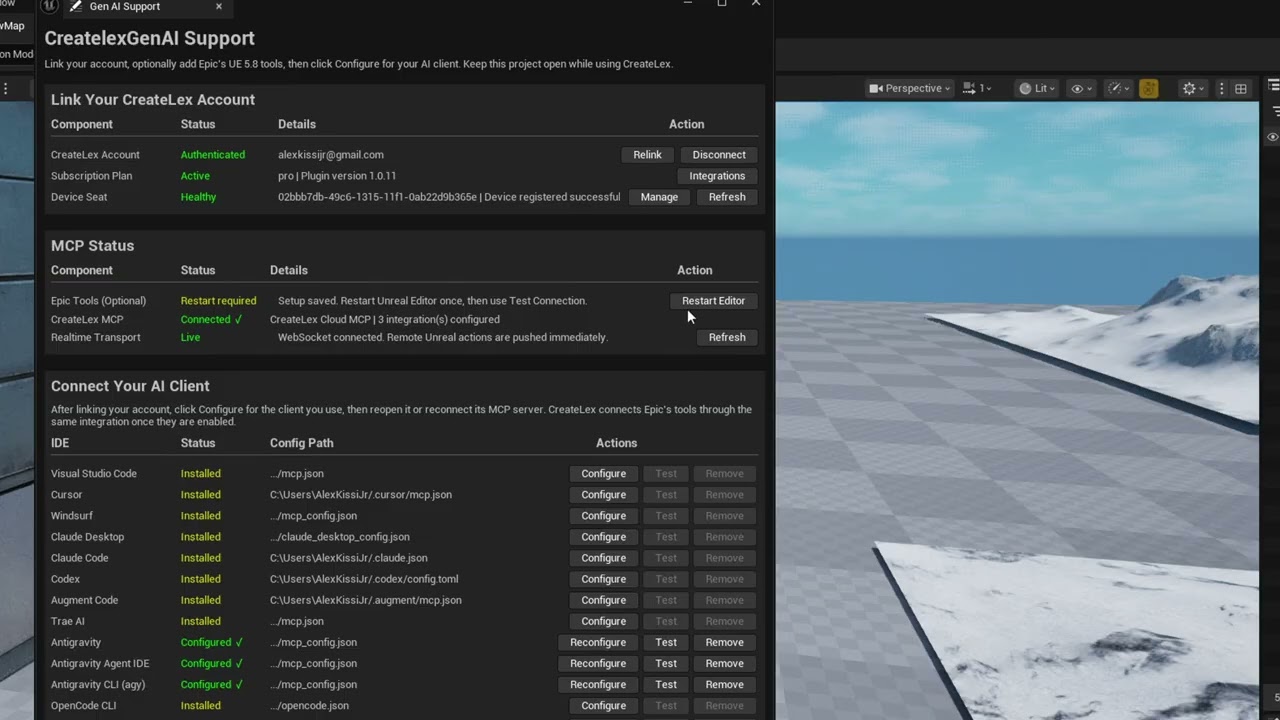This screenshot has width=1280, height=720.
Task: Click the Authenticated status text
Action: [213, 155]
